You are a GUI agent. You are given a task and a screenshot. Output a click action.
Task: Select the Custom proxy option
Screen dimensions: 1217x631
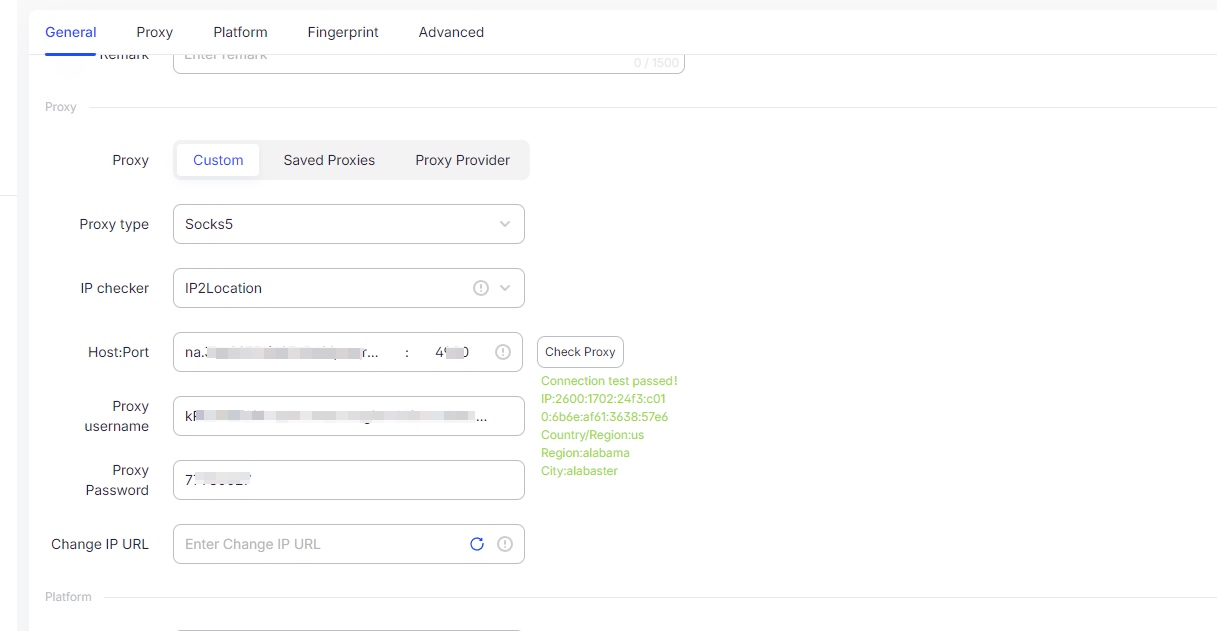[218, 160]
